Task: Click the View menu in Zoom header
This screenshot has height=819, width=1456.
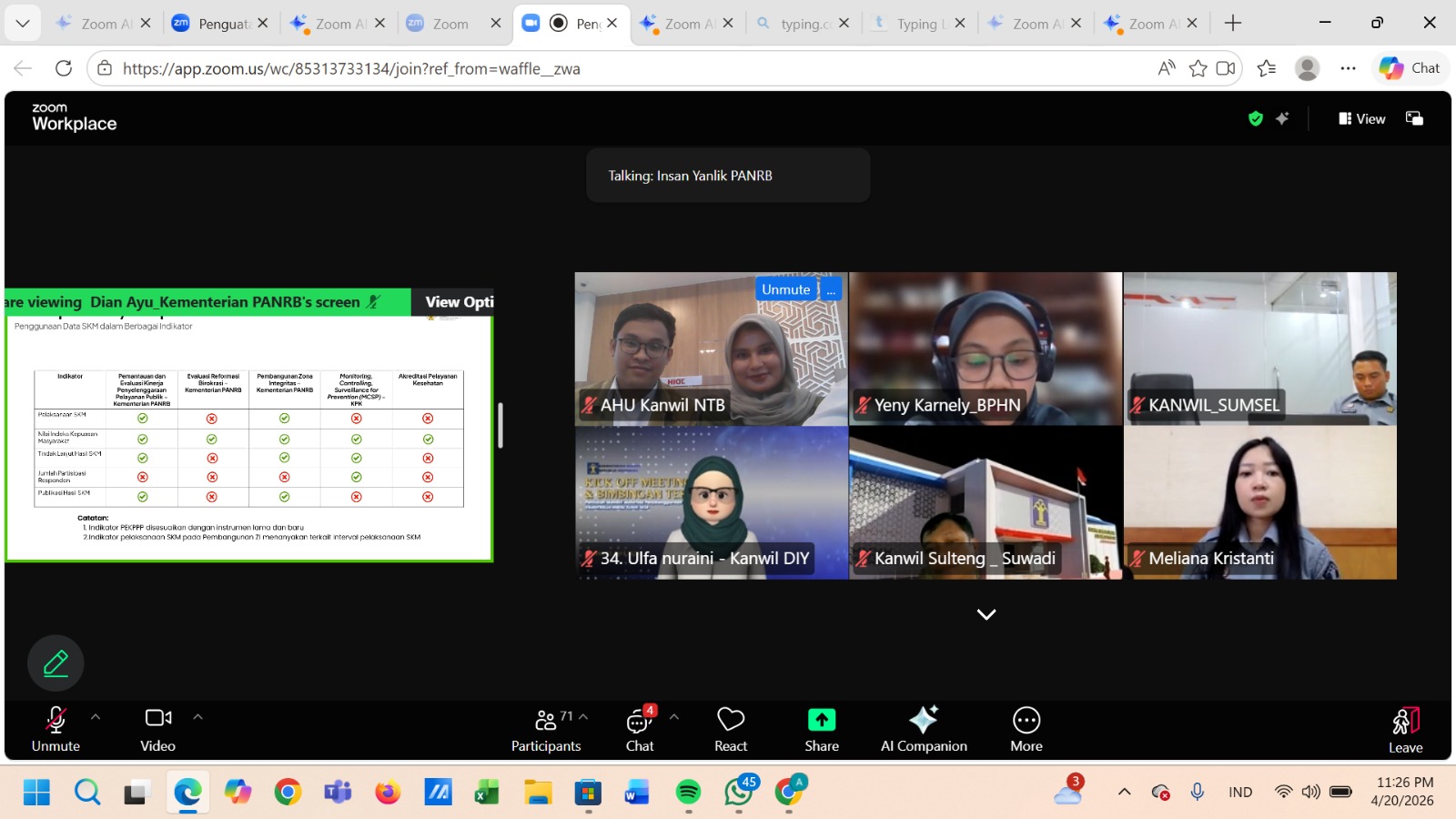Action: click(1362, 118)
